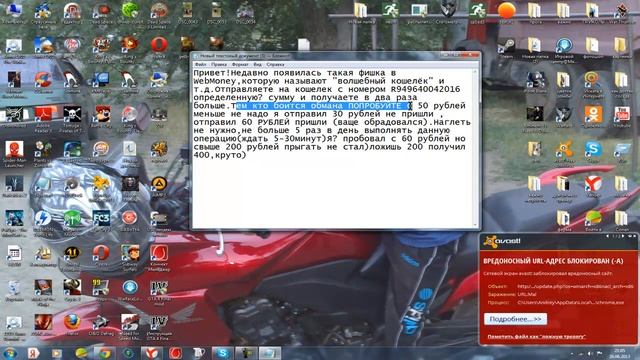Open the Windows Start button
The width and height of the screenshot is (640, 360).
tap(10, 353)
